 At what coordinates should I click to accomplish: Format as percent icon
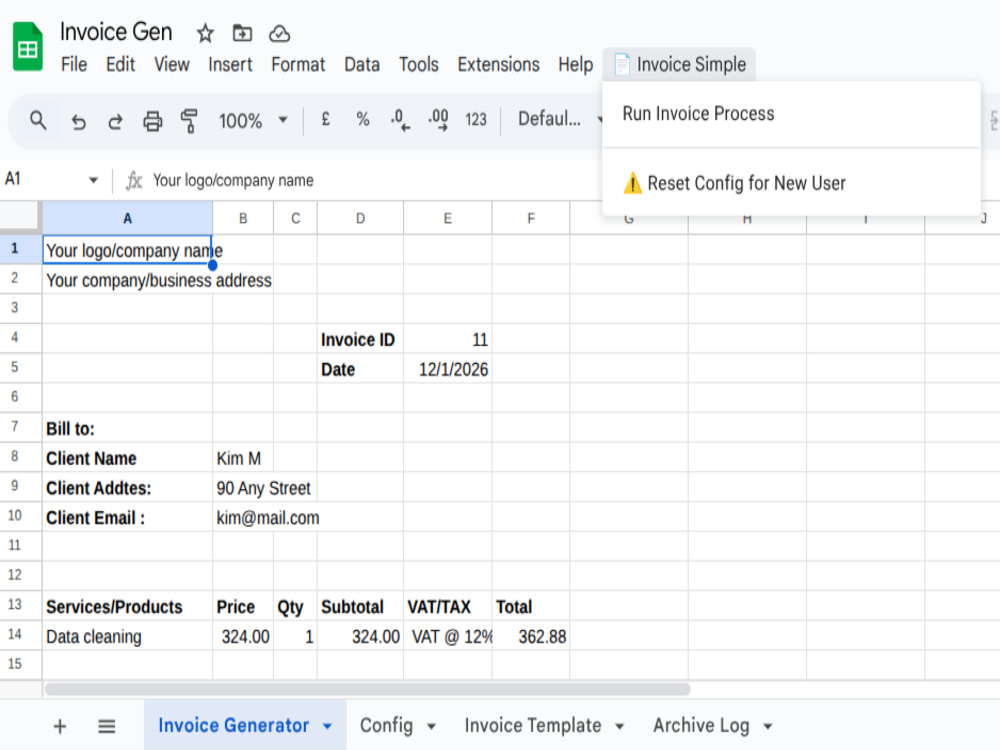363,119
